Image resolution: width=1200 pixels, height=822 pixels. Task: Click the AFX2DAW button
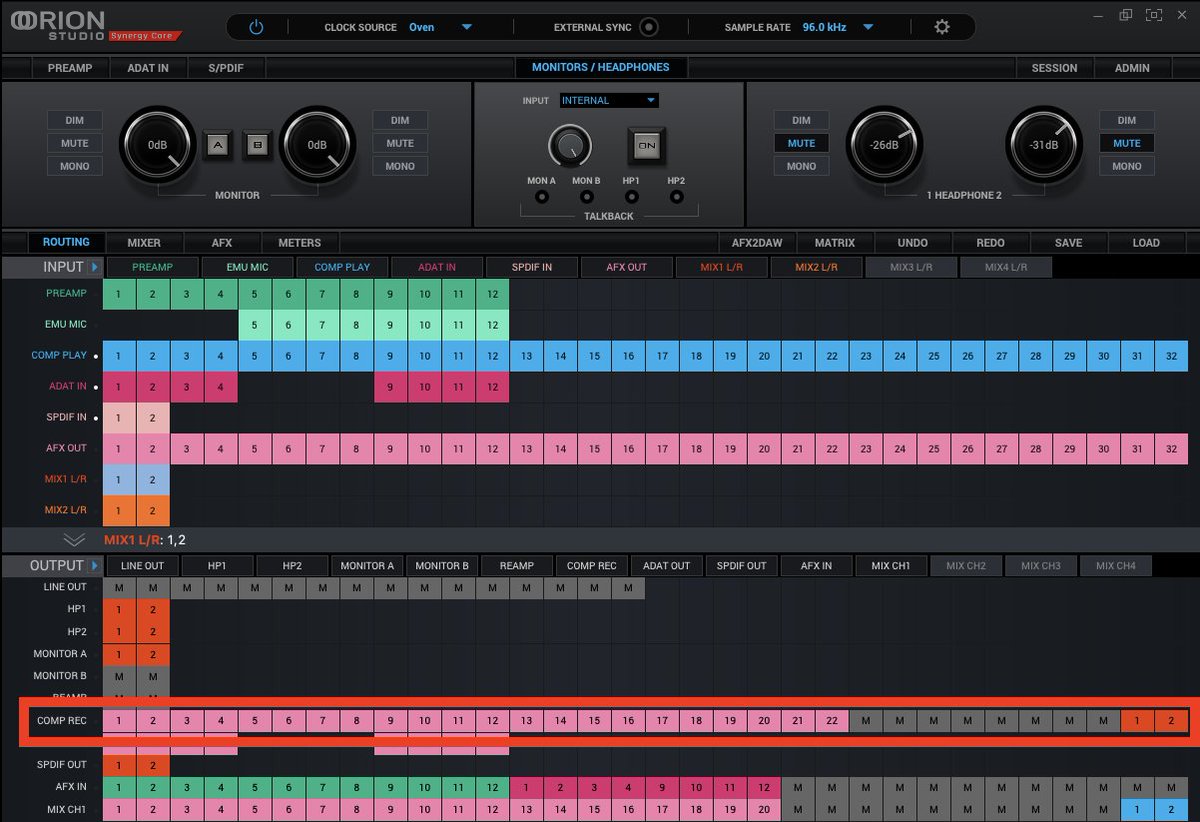[757, 242]
